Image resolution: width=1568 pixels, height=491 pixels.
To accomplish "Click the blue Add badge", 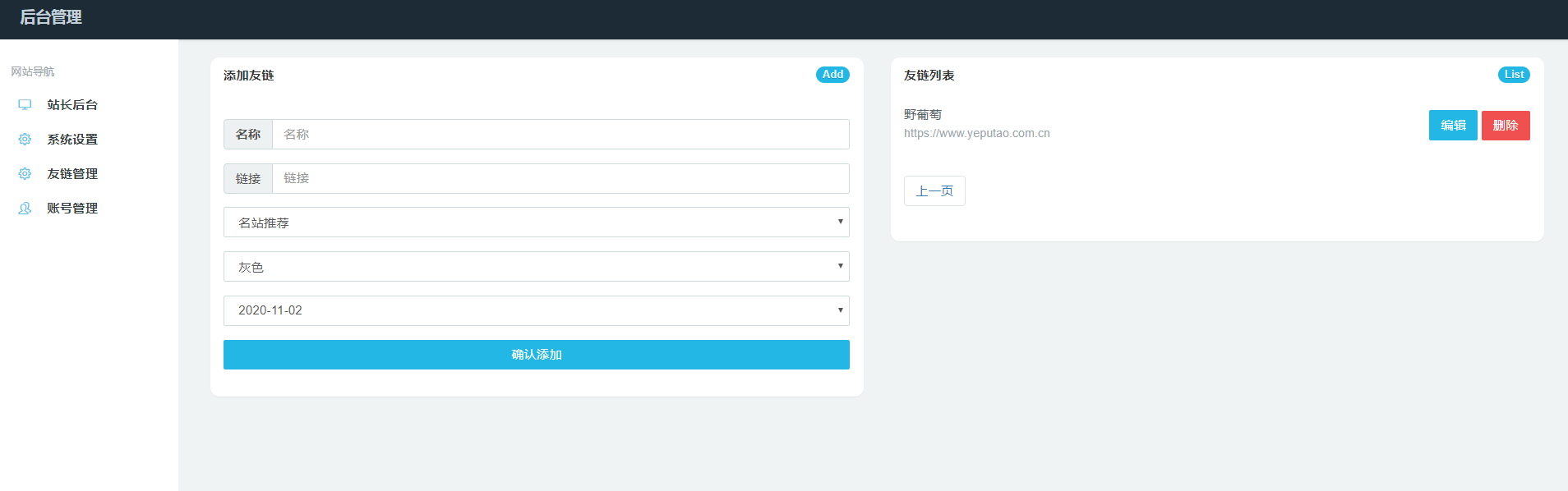I will (x=832, y=75).
